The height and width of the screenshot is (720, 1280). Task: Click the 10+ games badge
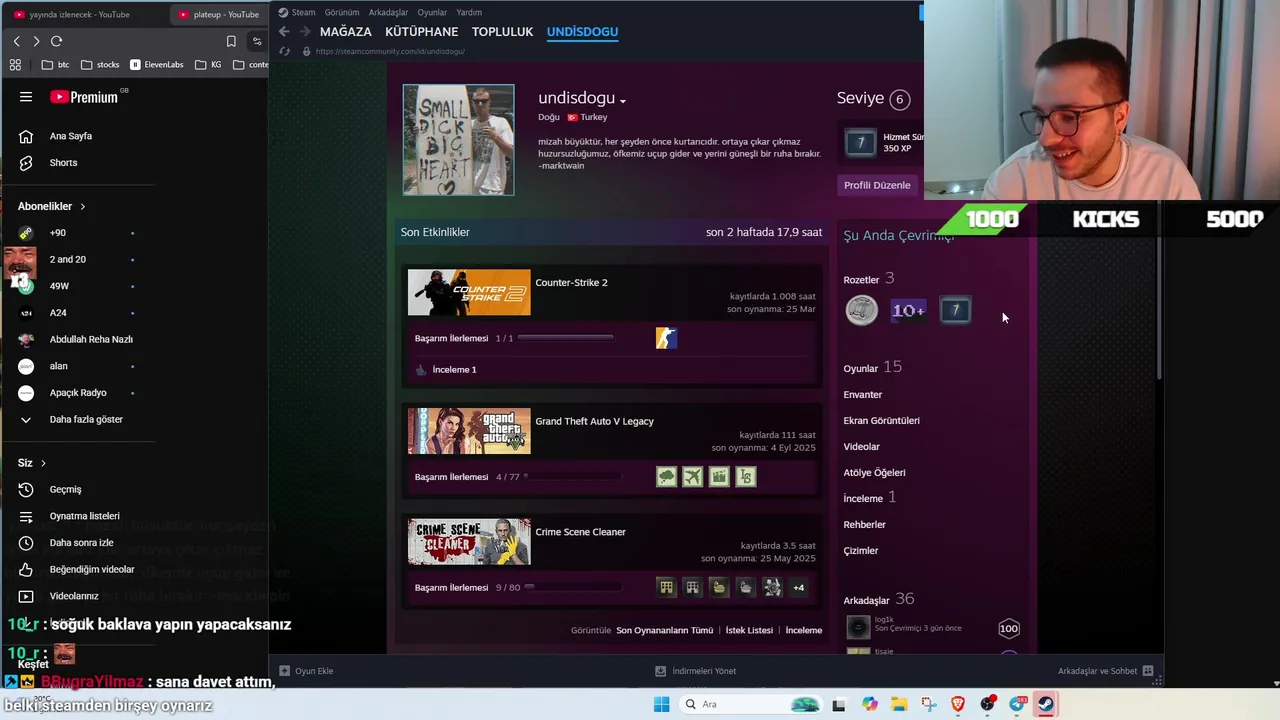pos(908,310)
